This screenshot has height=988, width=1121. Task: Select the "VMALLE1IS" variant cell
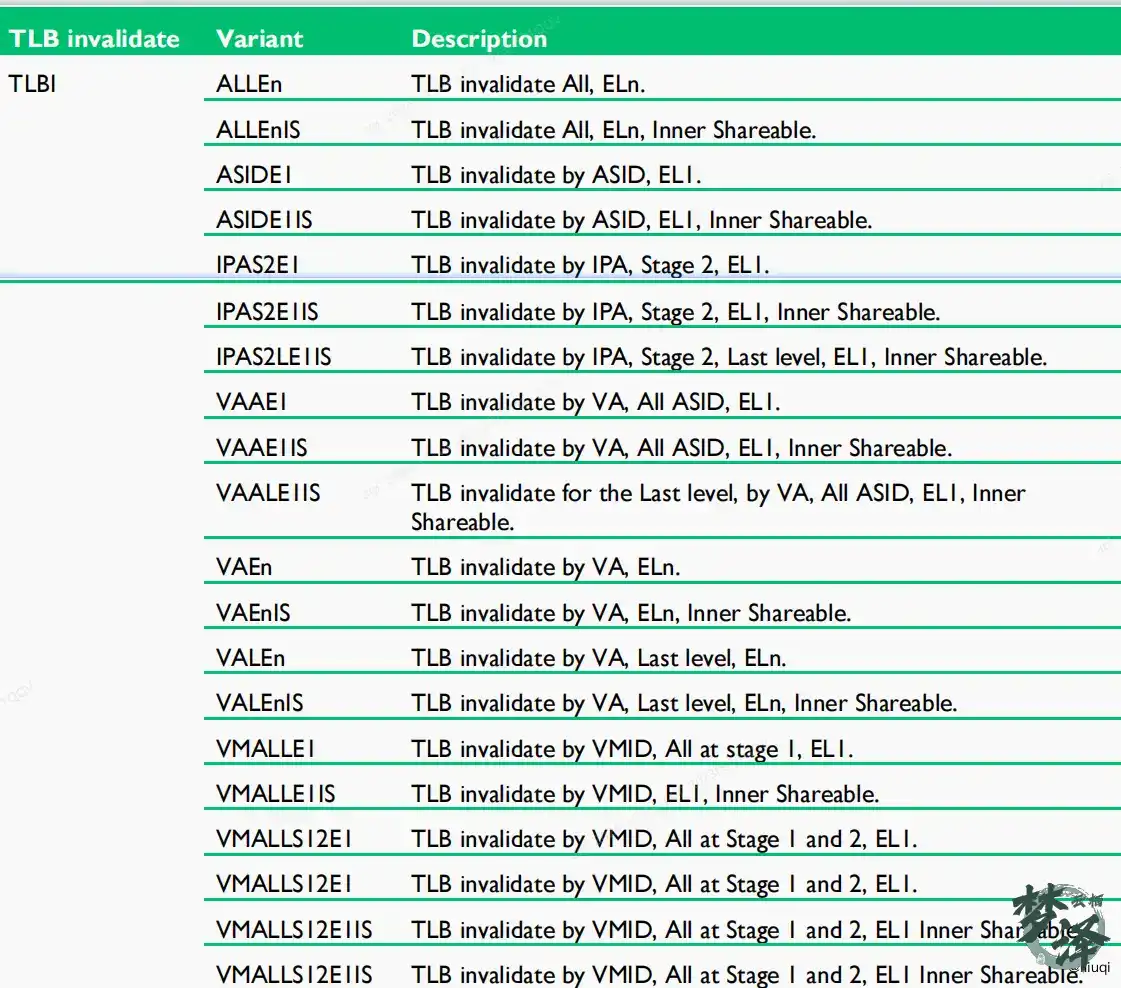click(275, 794)
